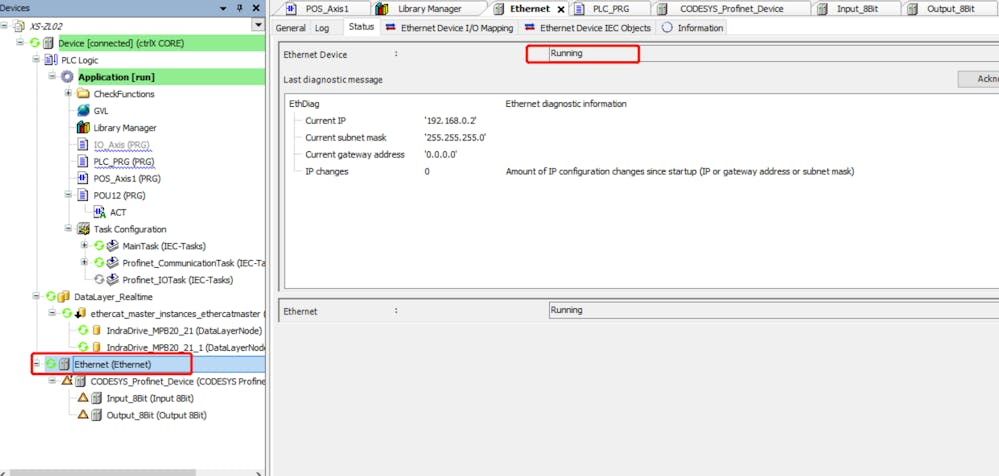
Task: Switch to Ethernet Device I/O Mapping tab
Action: pyautogui.click(x=456, y=28)
